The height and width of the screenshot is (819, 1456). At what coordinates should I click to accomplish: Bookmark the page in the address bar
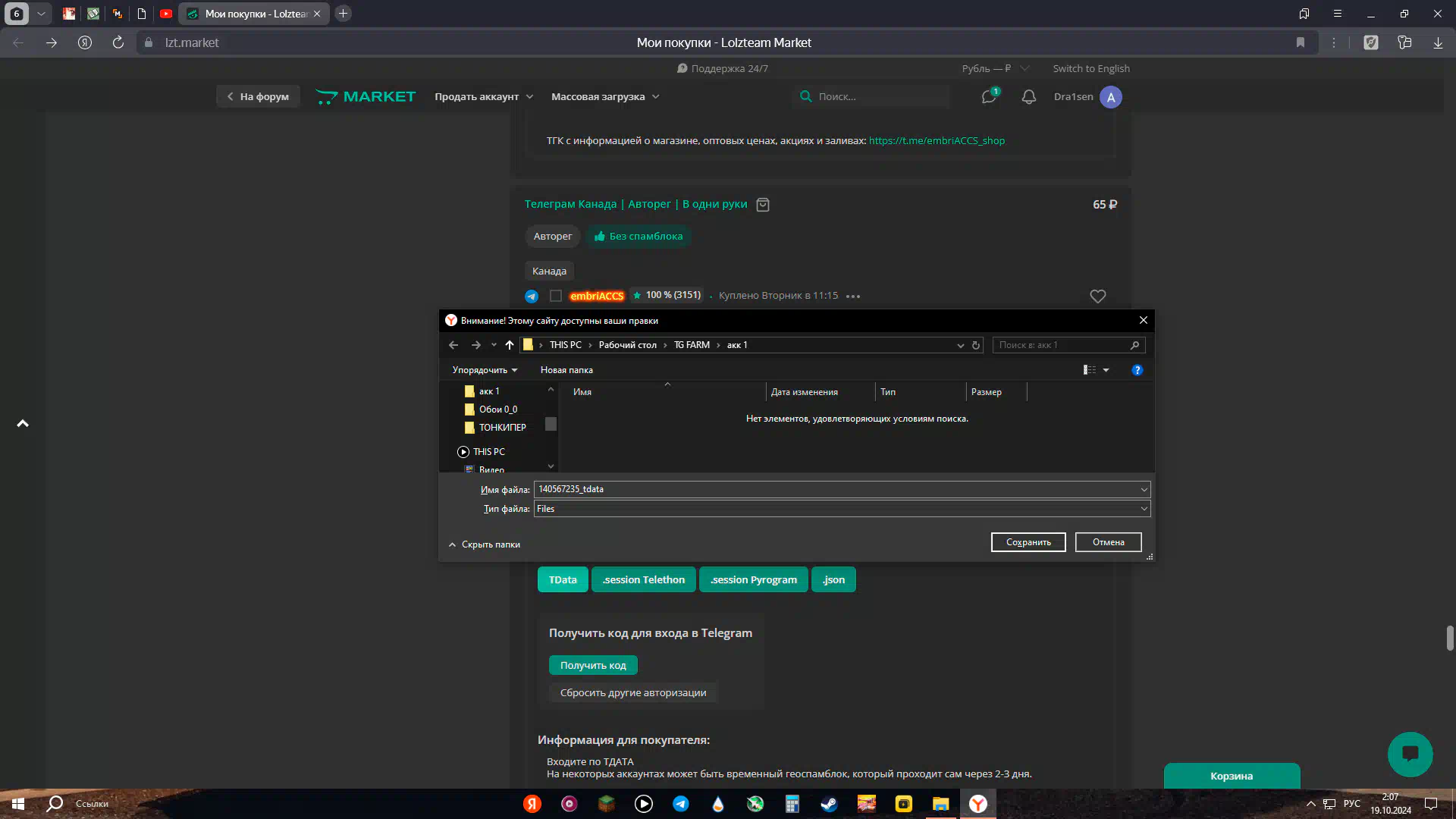click(1300, 42)
